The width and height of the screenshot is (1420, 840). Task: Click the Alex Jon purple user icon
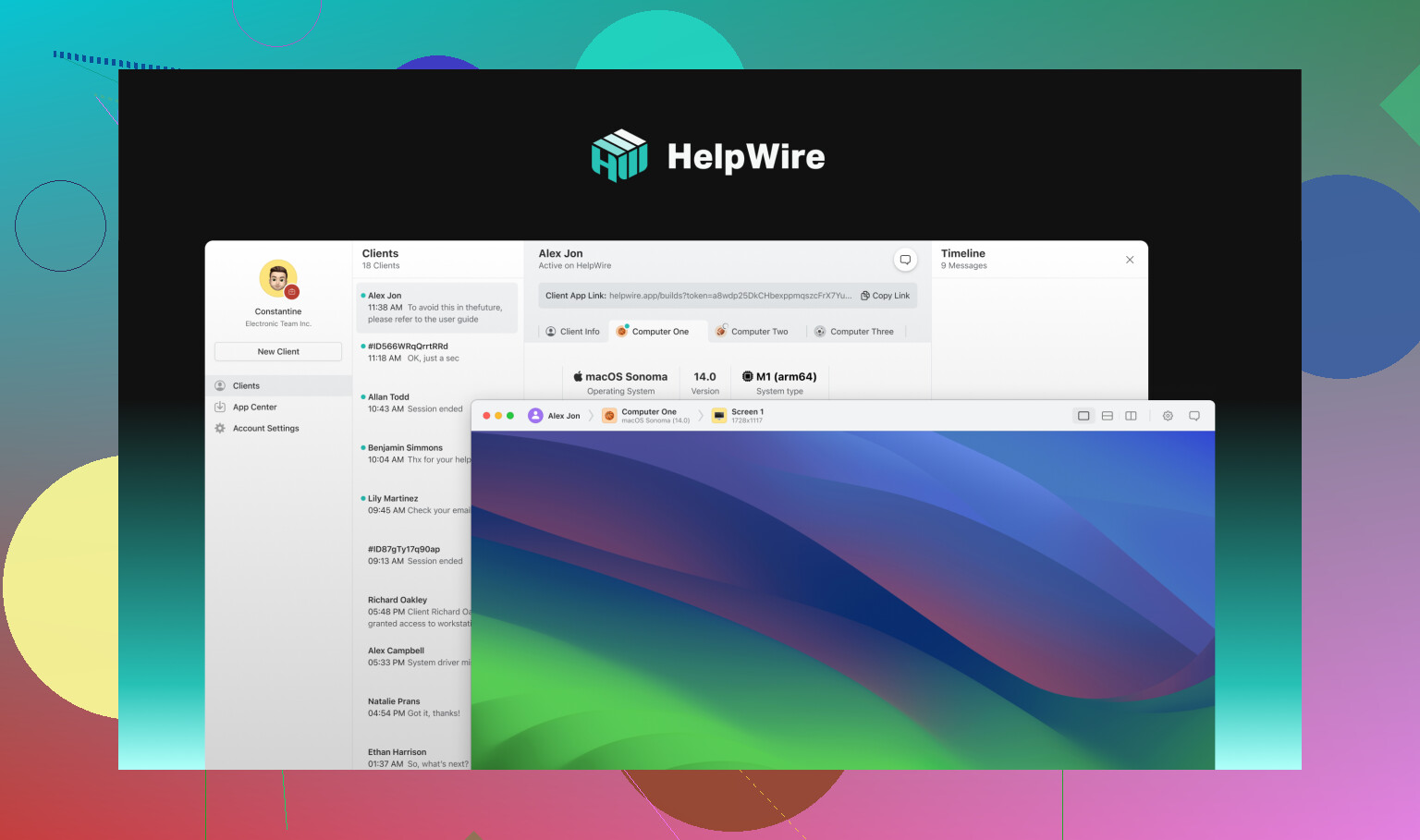[535, 416]
